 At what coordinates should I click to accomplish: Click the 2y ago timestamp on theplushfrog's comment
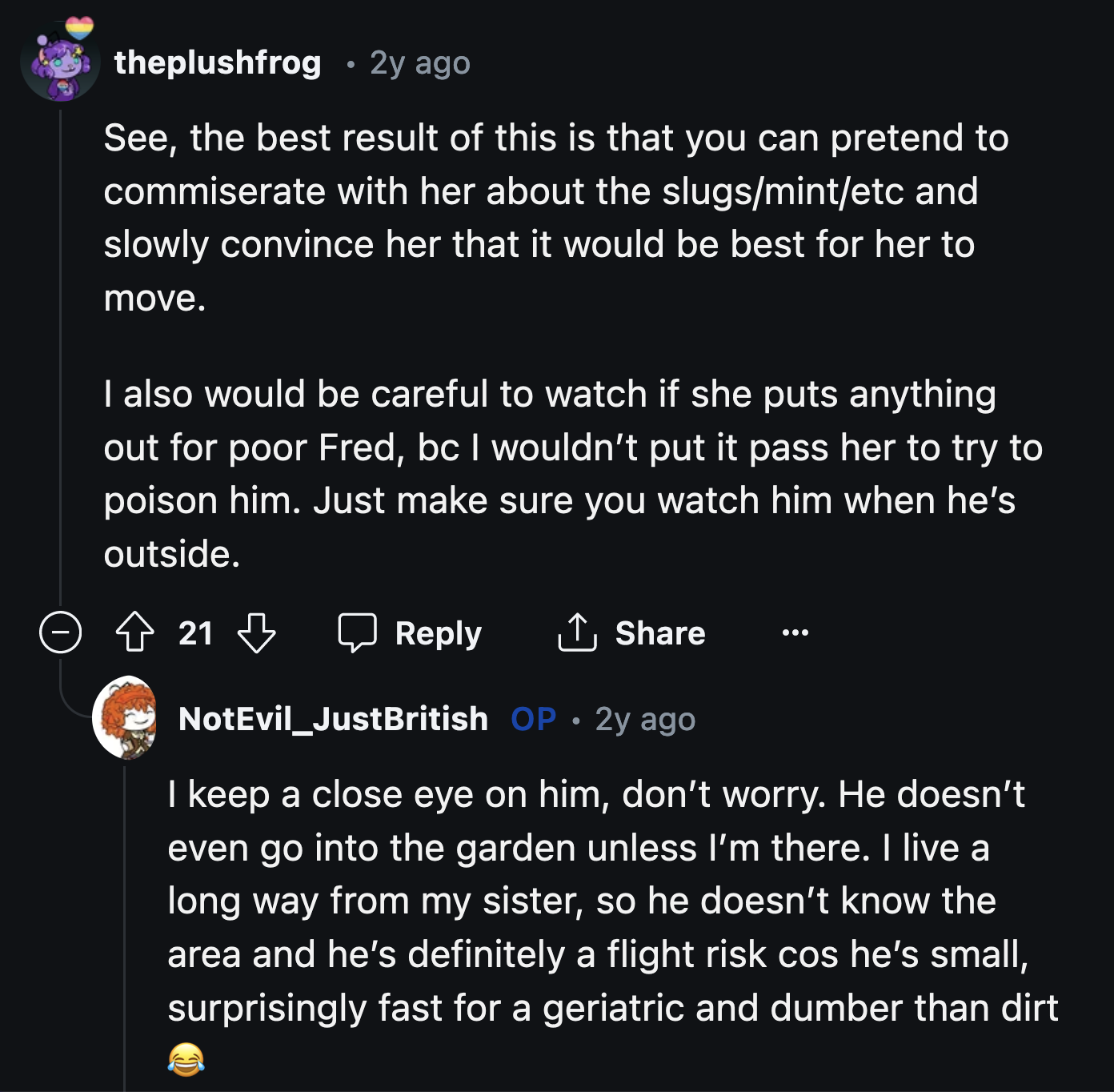(x=418, y=62)
